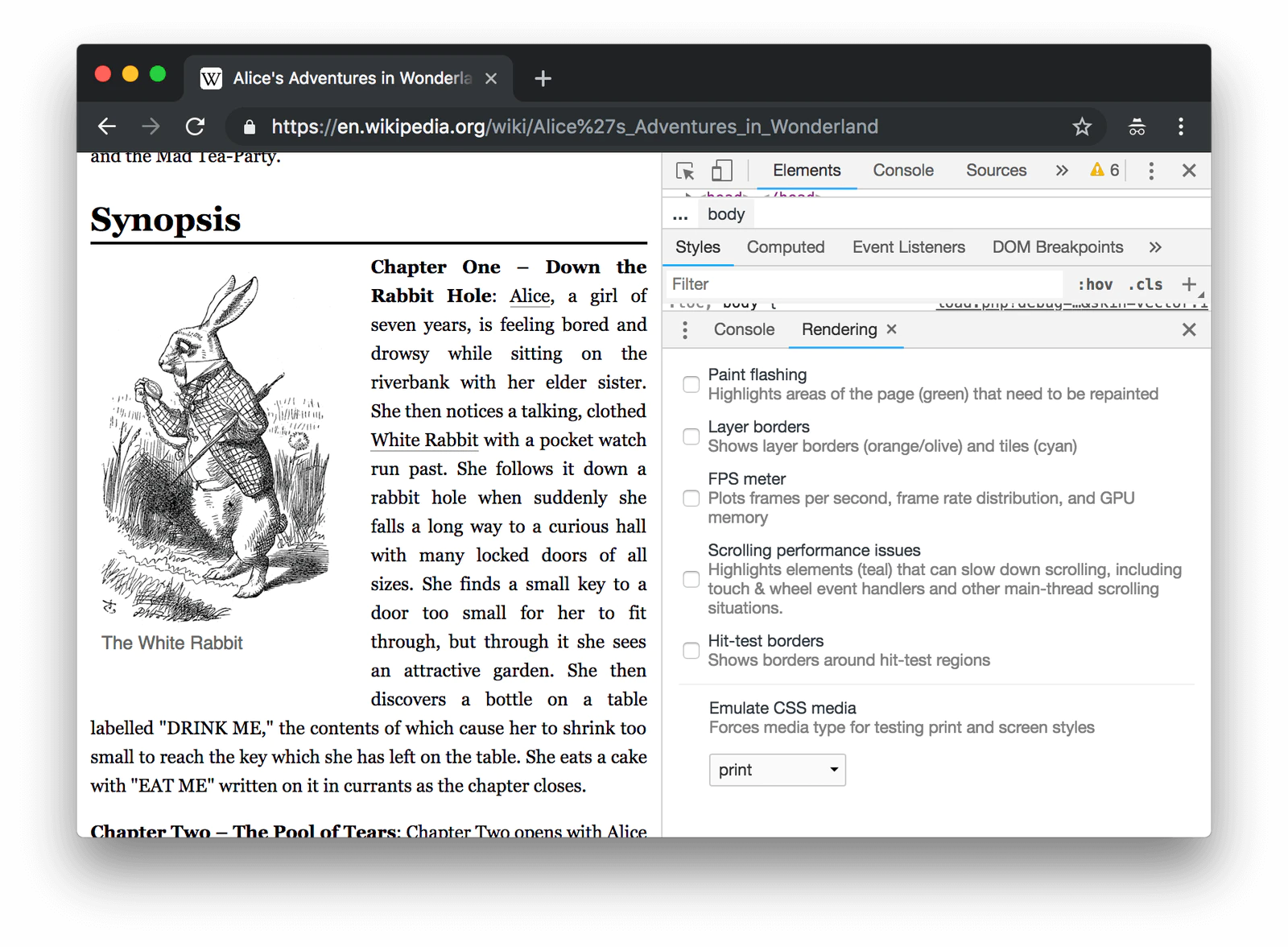Open the drawer three-dot menu

point(685,329)
